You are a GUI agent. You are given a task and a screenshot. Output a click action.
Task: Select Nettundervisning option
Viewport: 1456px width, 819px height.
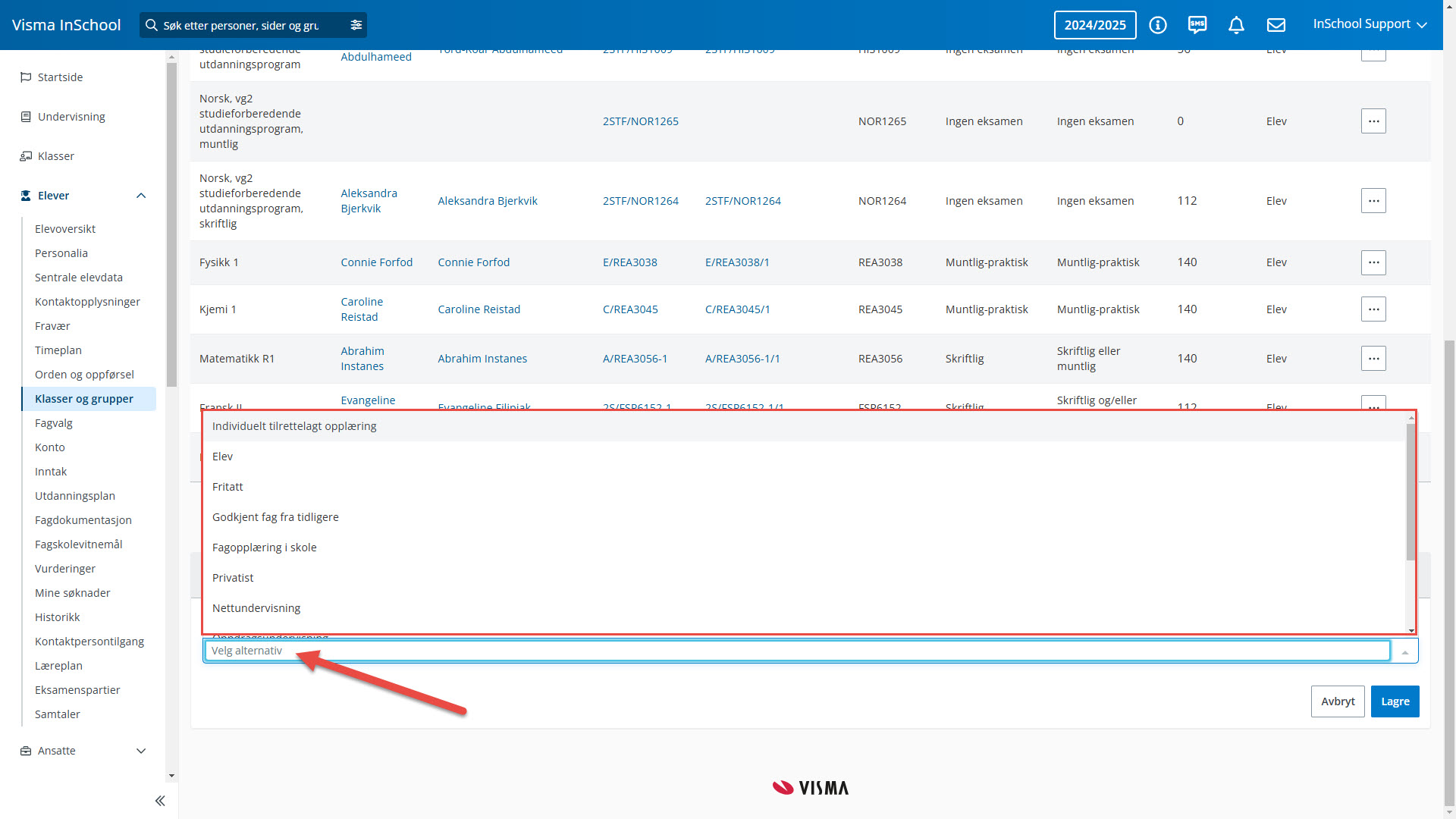pyautogui.click(x=256, y=608)
